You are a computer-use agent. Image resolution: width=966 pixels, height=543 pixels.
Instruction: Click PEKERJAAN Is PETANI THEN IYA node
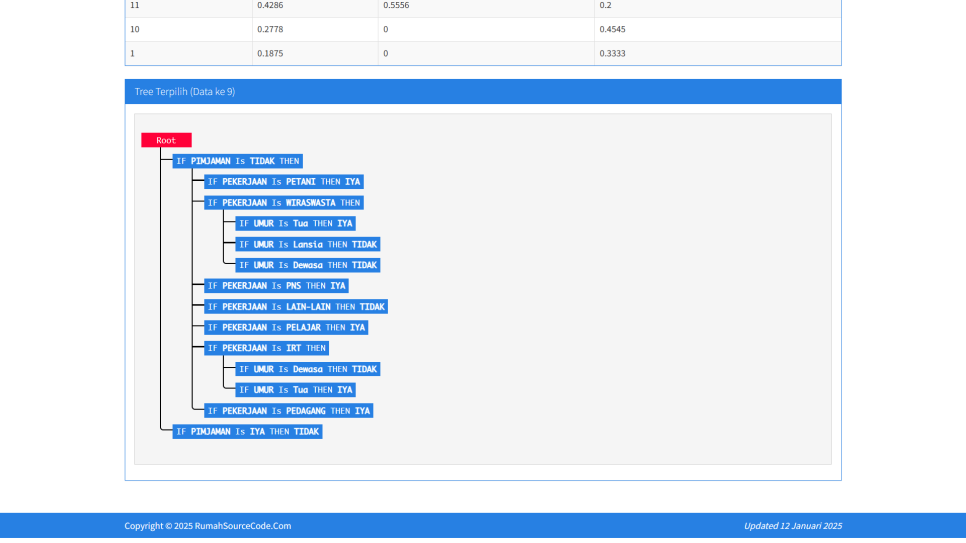284,182
